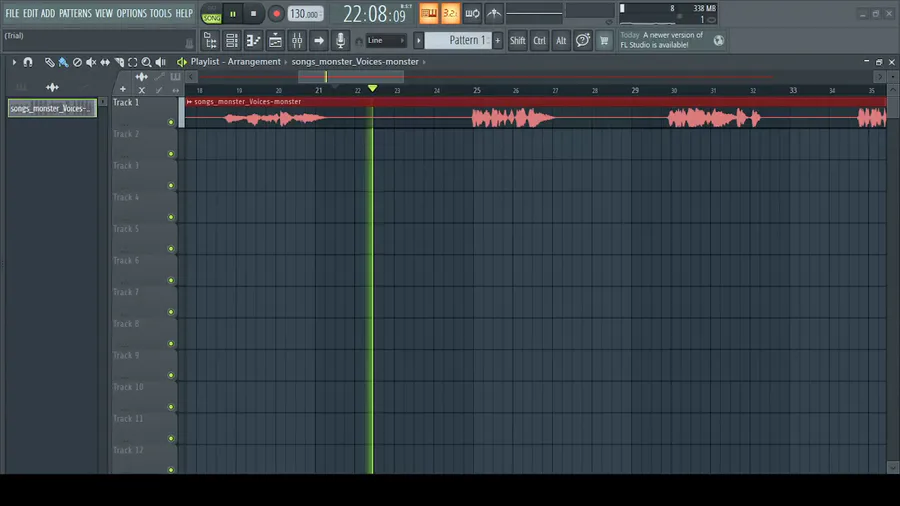Toggle the metronome icon
This screenshot has width=900, height=506.
tap(494, 14)
